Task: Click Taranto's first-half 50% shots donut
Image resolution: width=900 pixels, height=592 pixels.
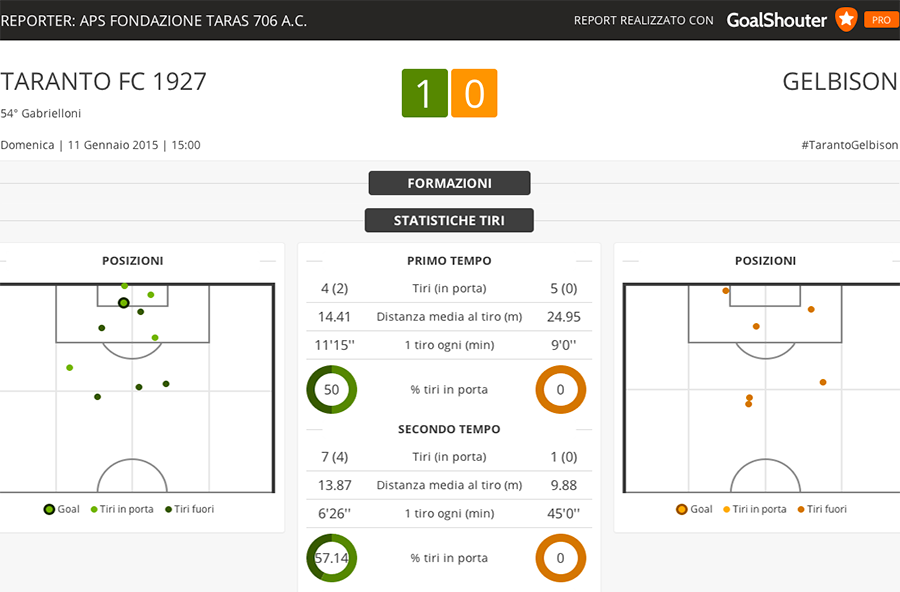Action: (332, 389)
